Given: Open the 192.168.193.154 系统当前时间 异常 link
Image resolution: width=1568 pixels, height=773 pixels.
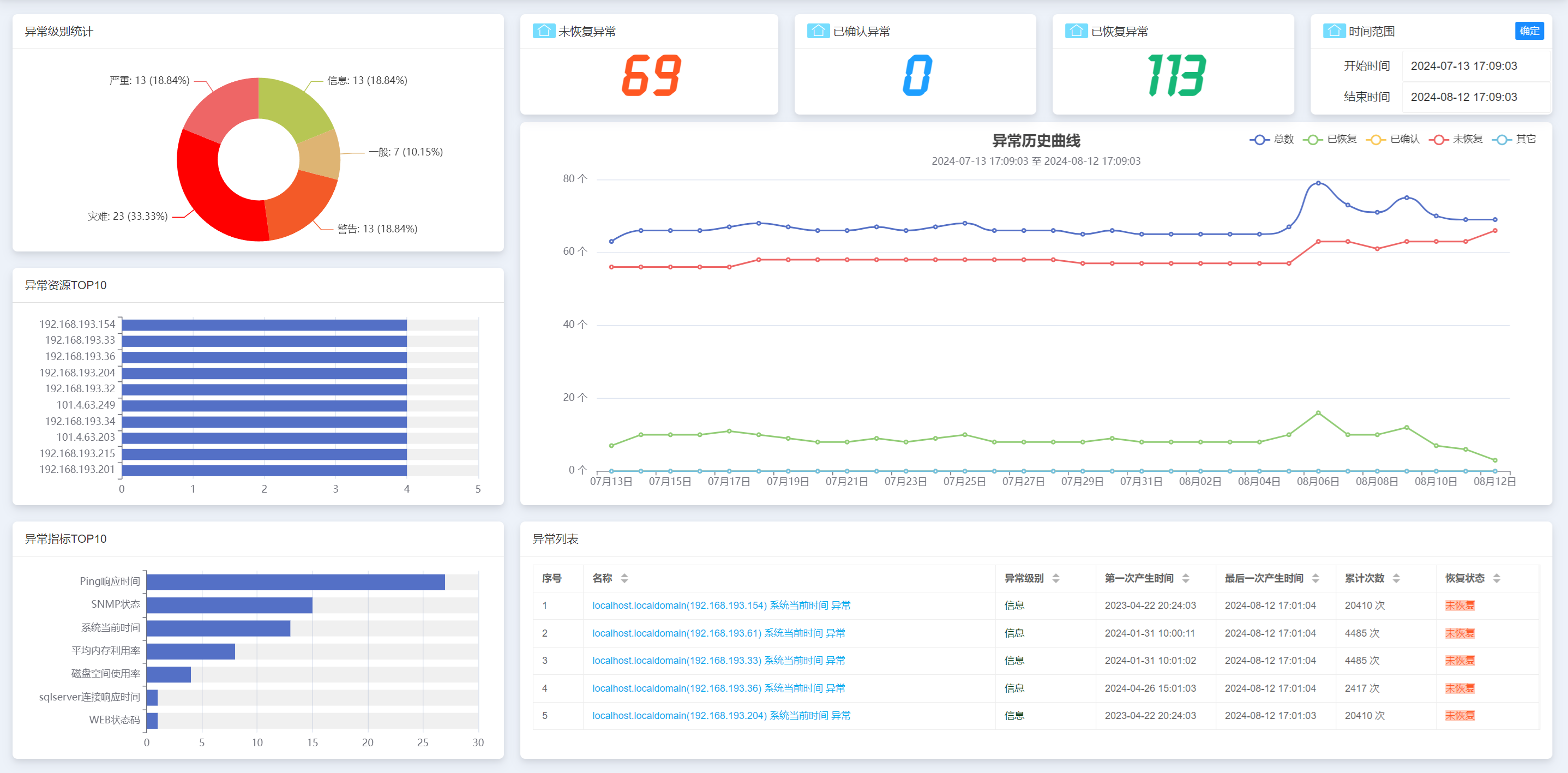Looking at the screenshot, I should point(720,605).
